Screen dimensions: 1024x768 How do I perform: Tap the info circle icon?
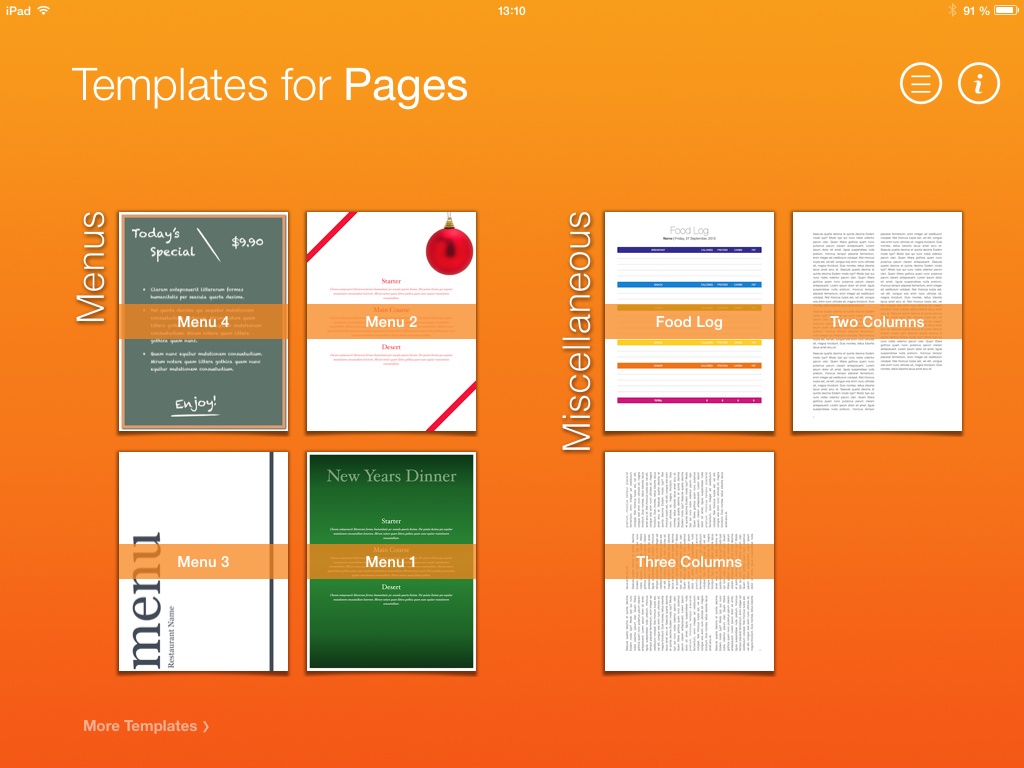tap(979, 84)
